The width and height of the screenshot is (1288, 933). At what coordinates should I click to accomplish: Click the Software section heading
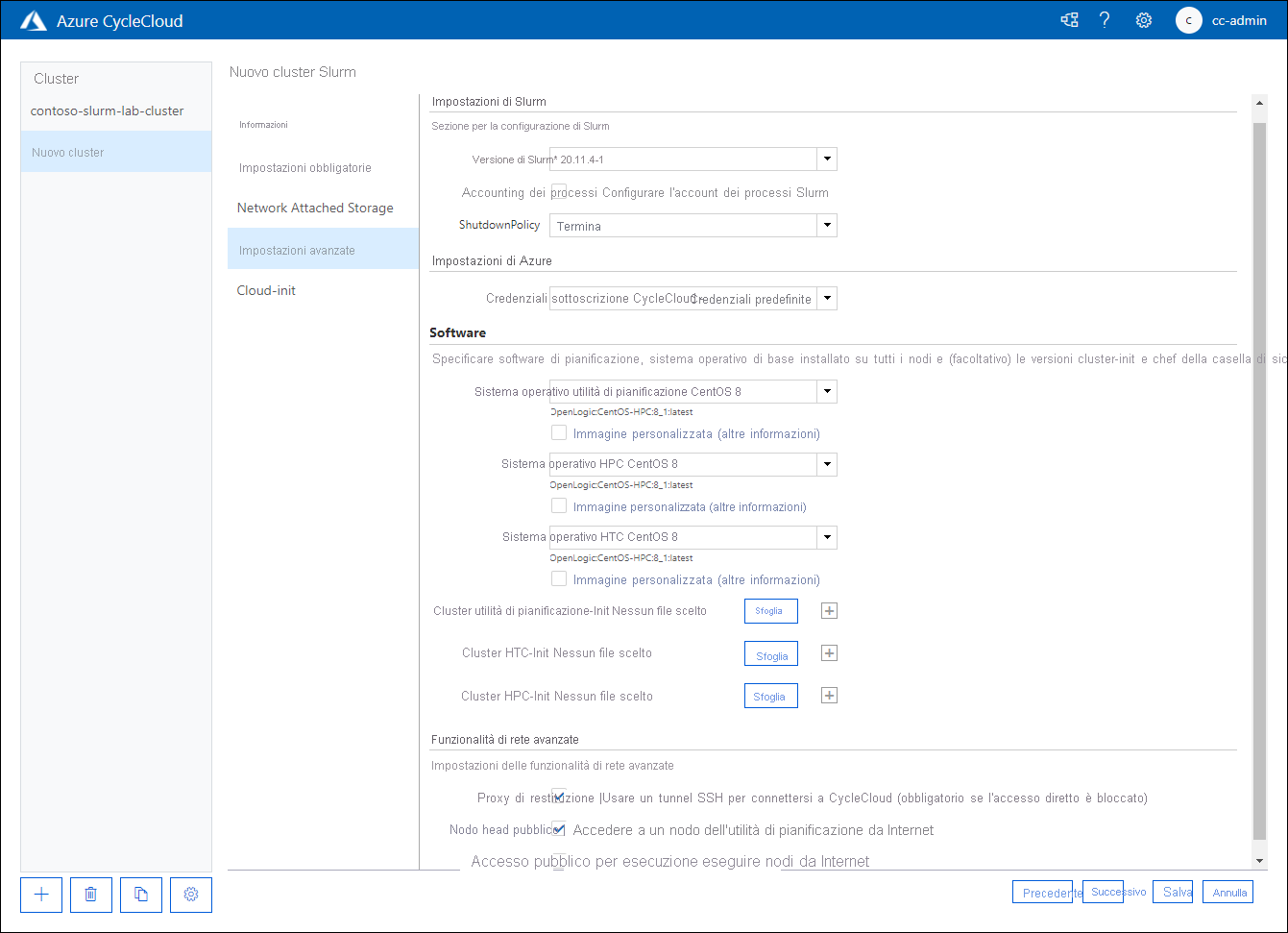point(458,332)
